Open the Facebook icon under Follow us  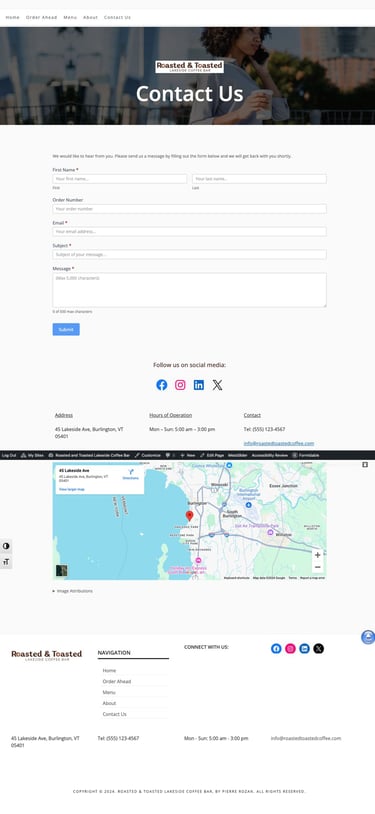click(162, 385)
